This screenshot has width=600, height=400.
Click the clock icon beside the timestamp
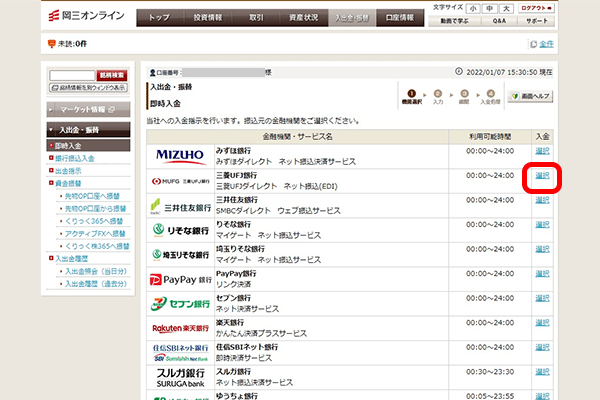(459, 72)
